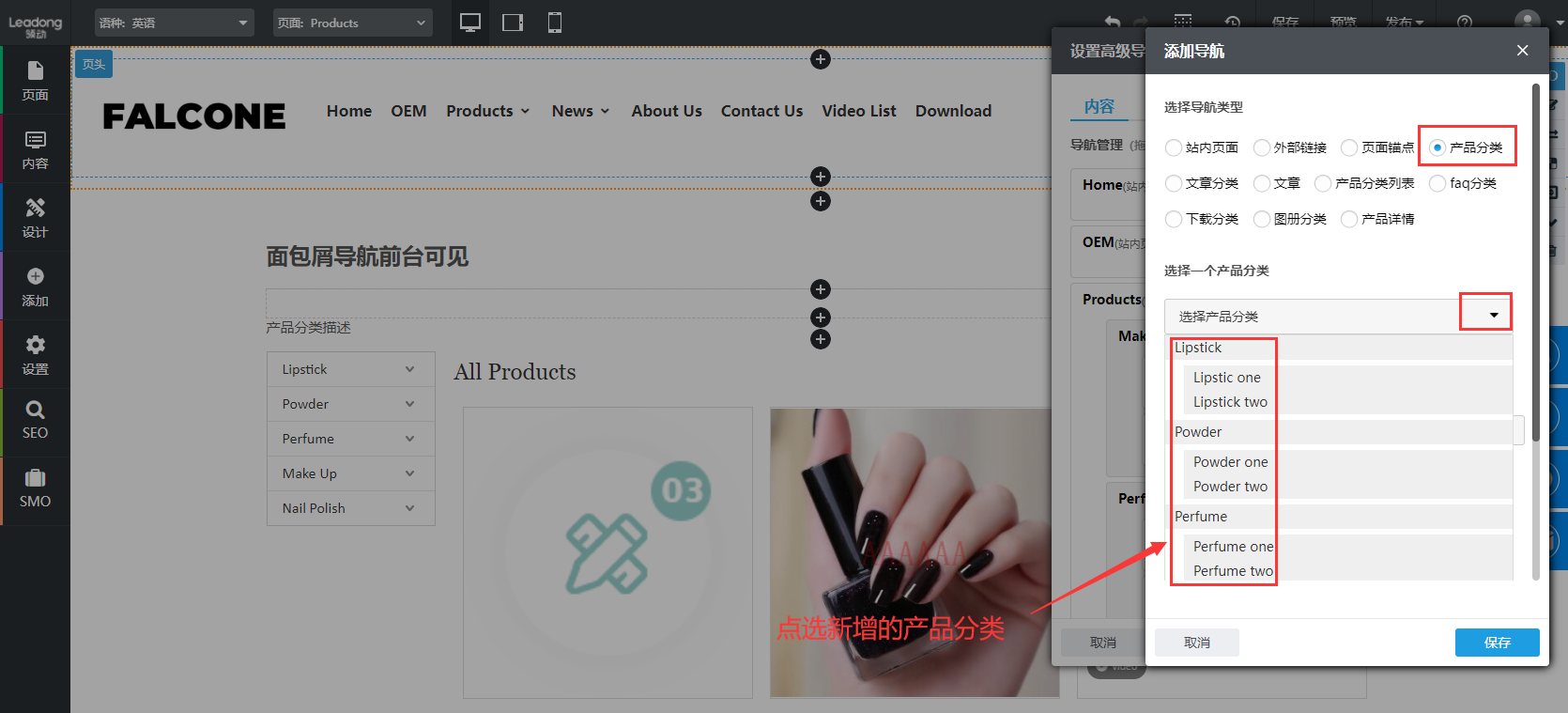Open the 设计 (Design) sidebar tools
This screenshot has height=713, width=1568.
pos(35,218)
